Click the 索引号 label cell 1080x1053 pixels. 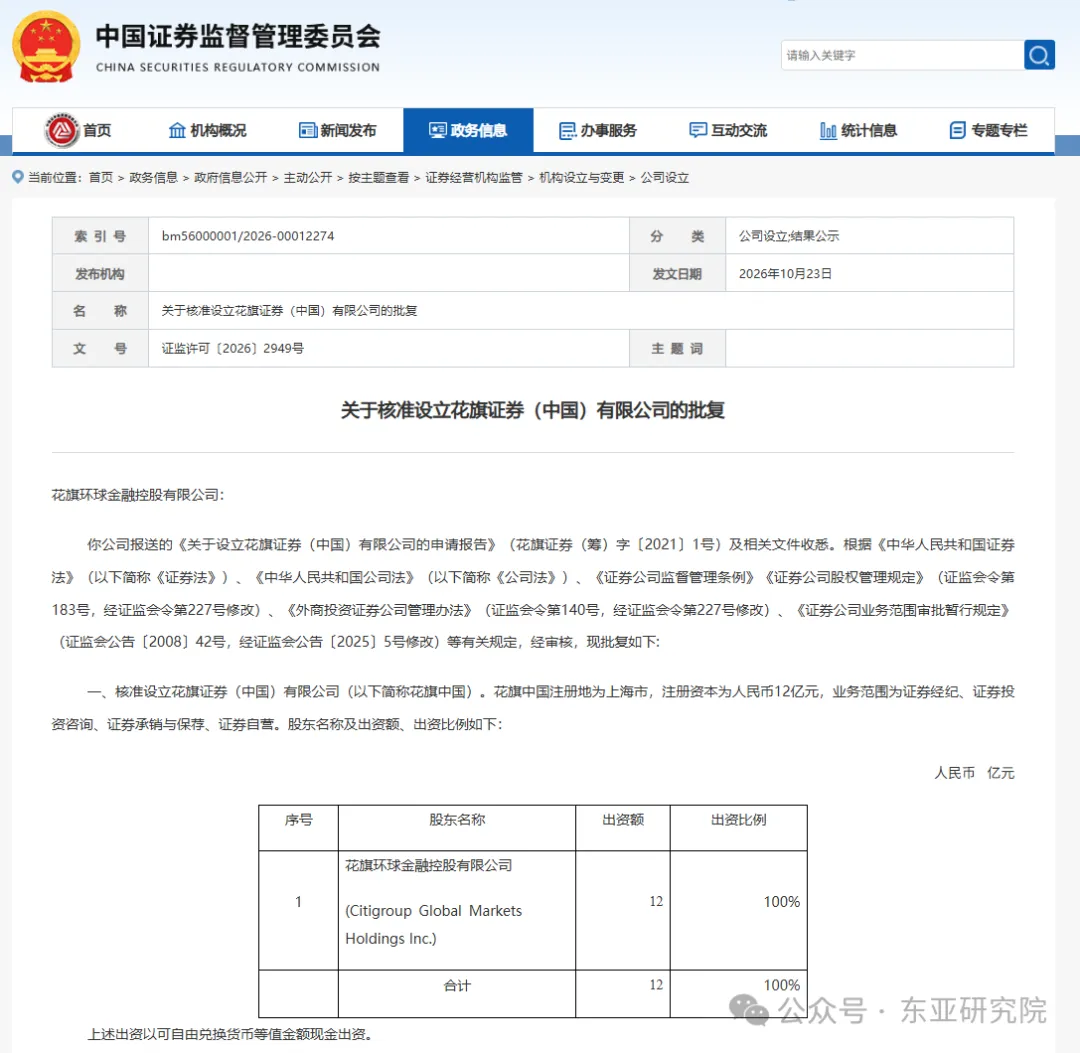[x=100, y=236]
